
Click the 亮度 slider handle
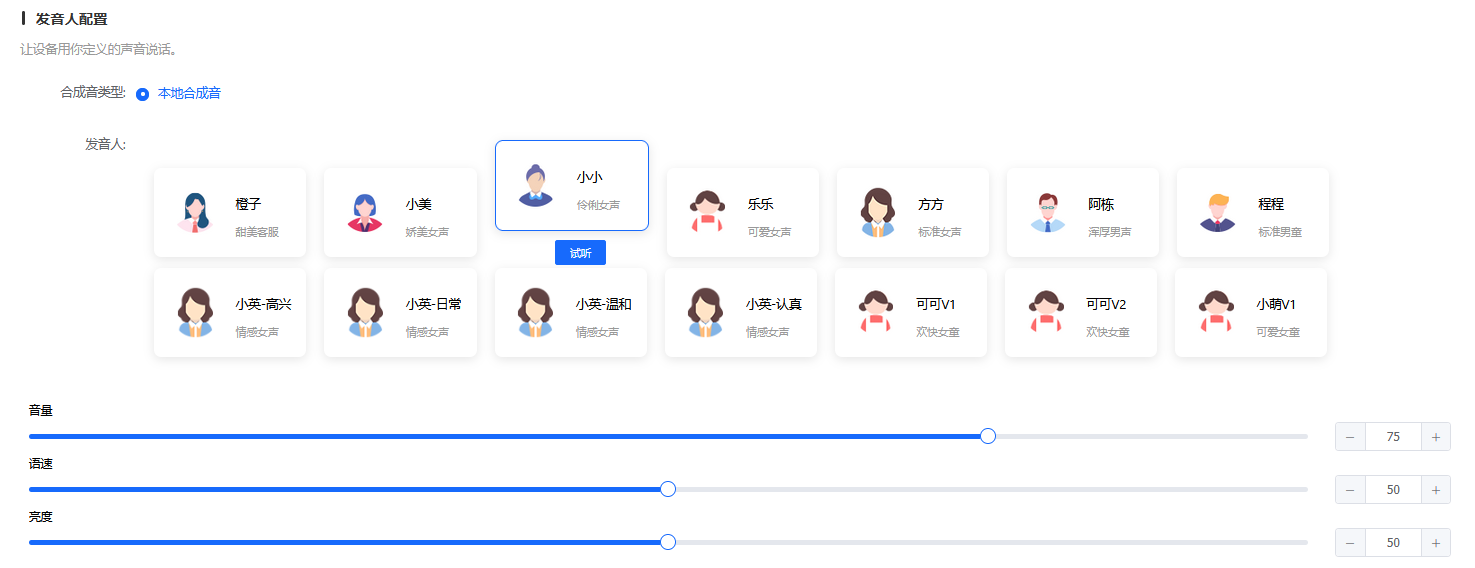tap(668, 542)
